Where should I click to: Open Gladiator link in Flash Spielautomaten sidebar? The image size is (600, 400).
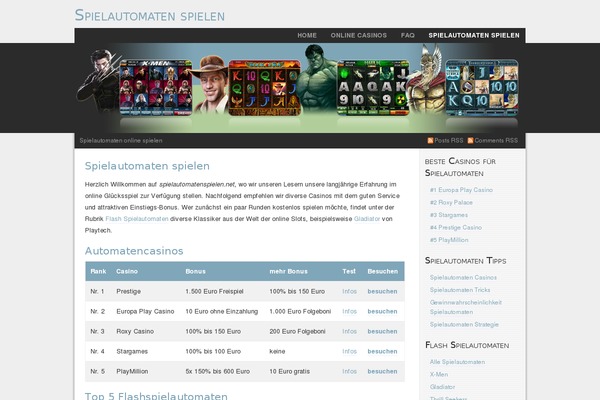pyautogui.click(x=442, y=387)
